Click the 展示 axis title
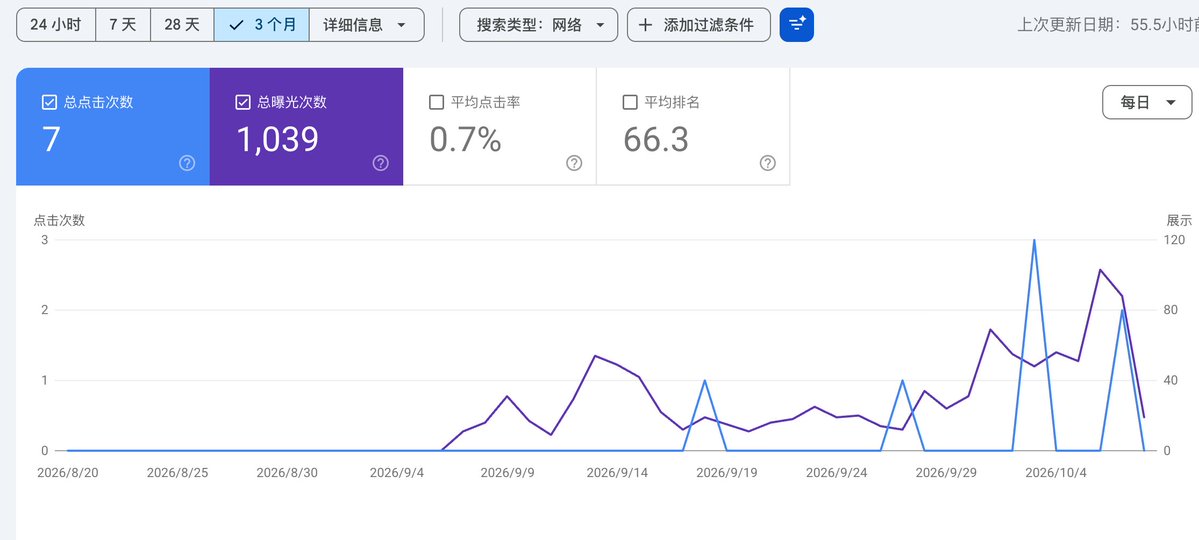The width and height of the screenshot is (1199, 540). click(1179, 221)
